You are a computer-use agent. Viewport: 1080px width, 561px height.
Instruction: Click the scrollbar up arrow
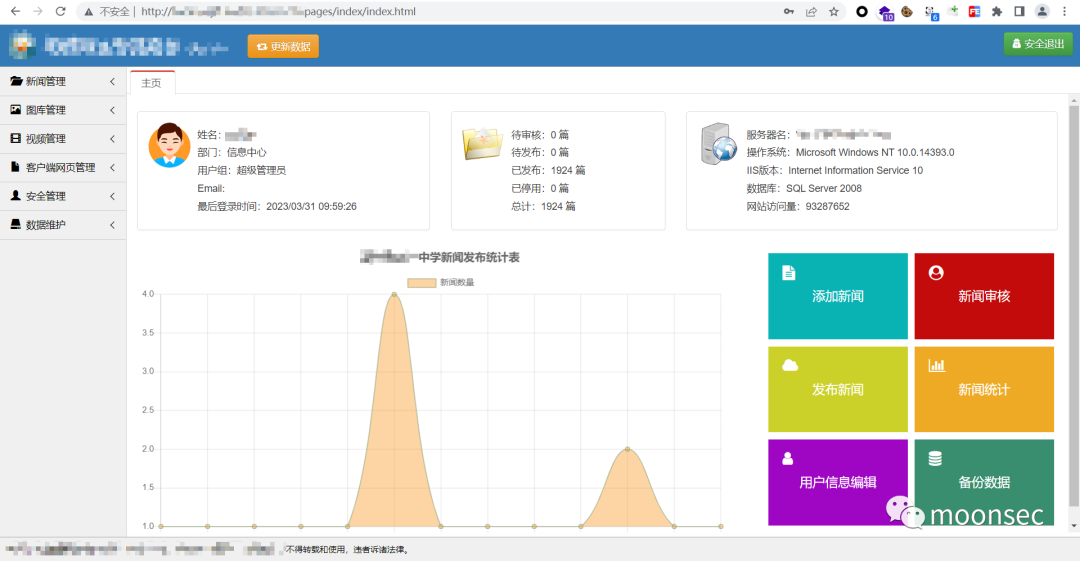coord(1073,101)
